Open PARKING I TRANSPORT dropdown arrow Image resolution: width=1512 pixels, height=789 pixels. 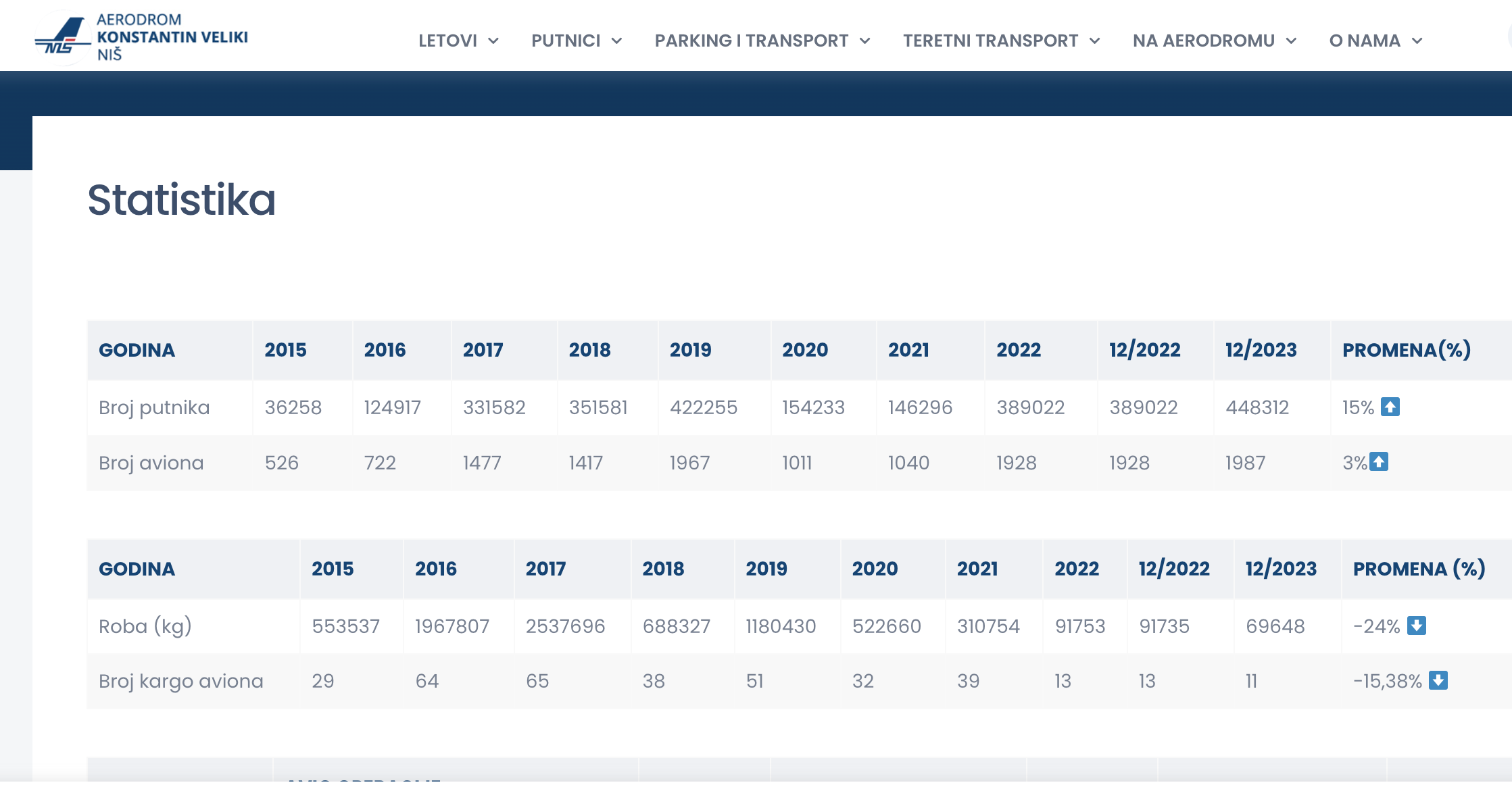[864, 41]
